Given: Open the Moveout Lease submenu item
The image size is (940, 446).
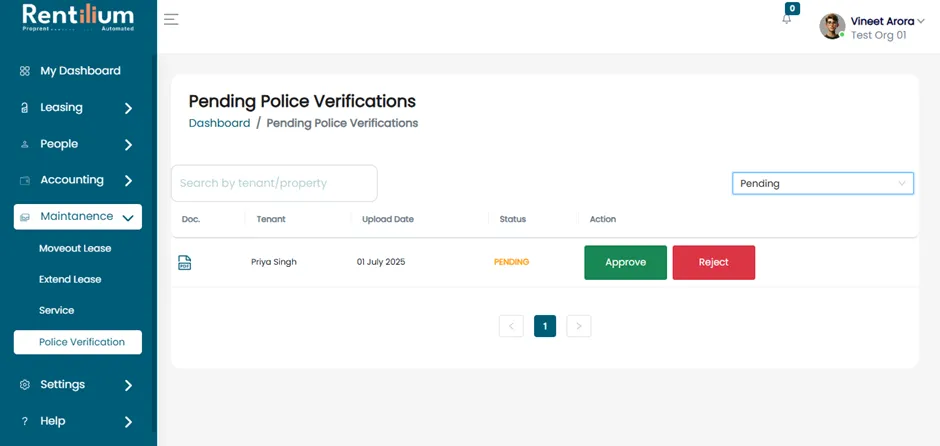Looking at the screenshot, I should [x=75, y=248].
